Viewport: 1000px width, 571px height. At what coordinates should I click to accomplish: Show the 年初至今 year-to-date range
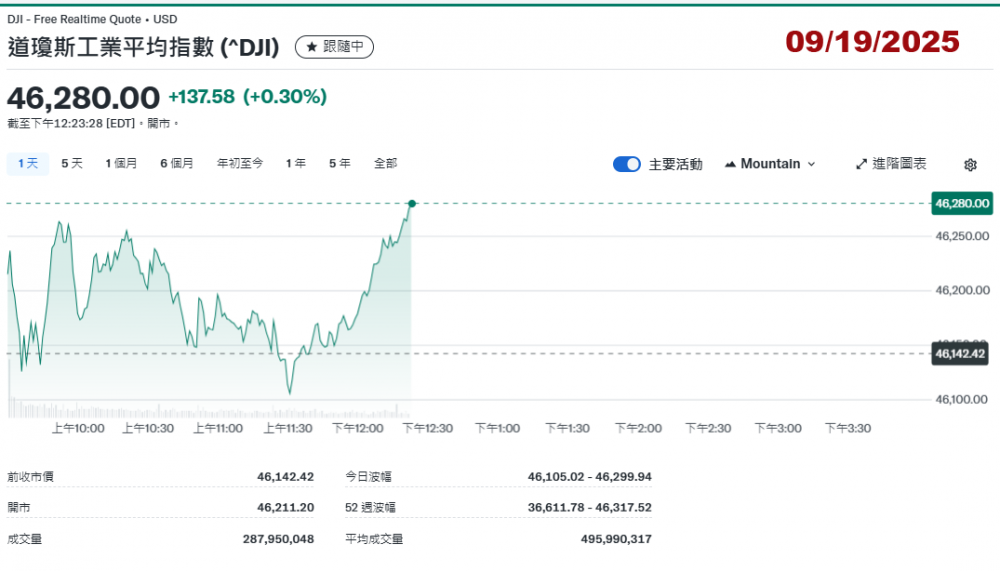tap(240, 163)
